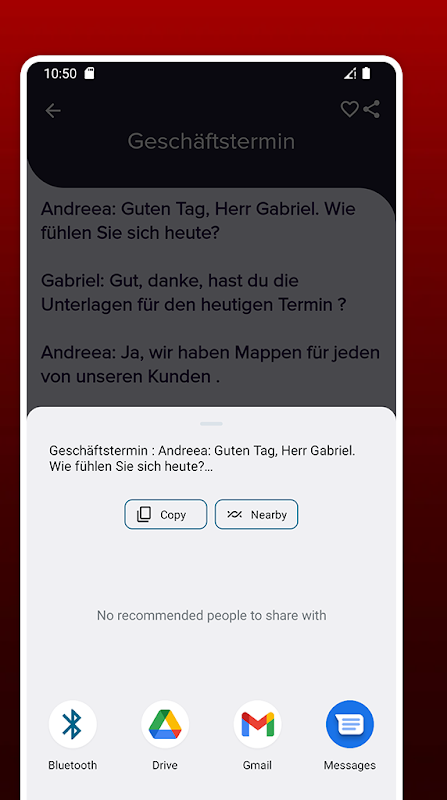Click the Nearby share button
Viewport: 447px width, 800px height.
[x=256, y=514]
